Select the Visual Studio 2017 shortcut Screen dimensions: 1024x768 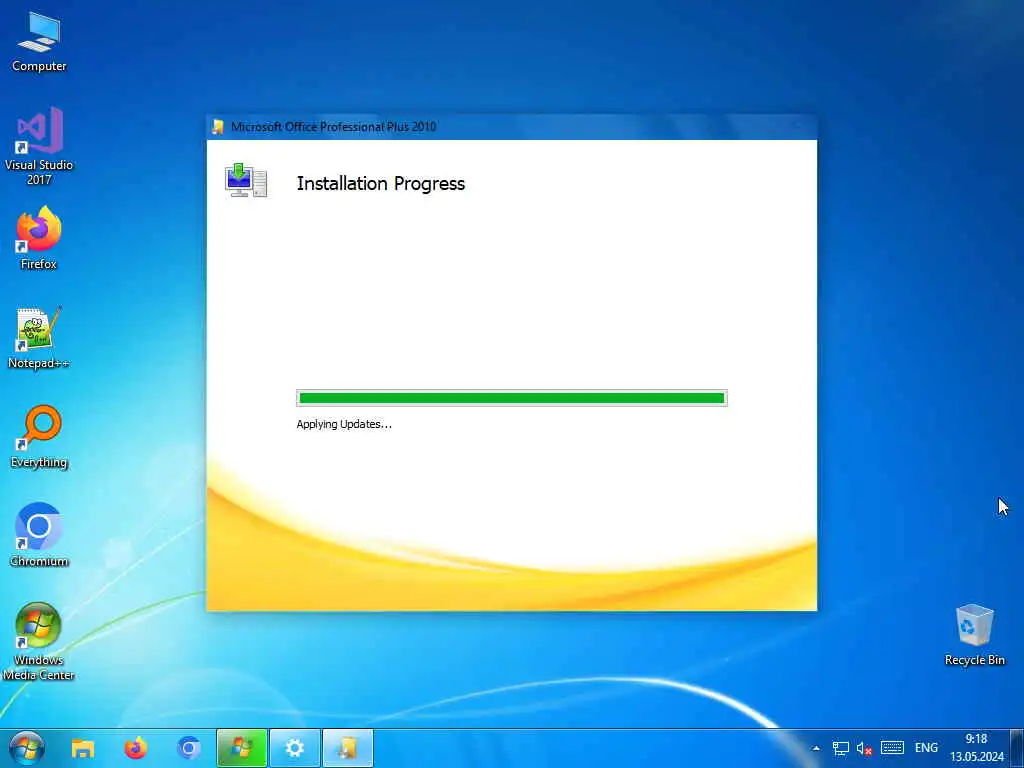[x=39, y=146]
